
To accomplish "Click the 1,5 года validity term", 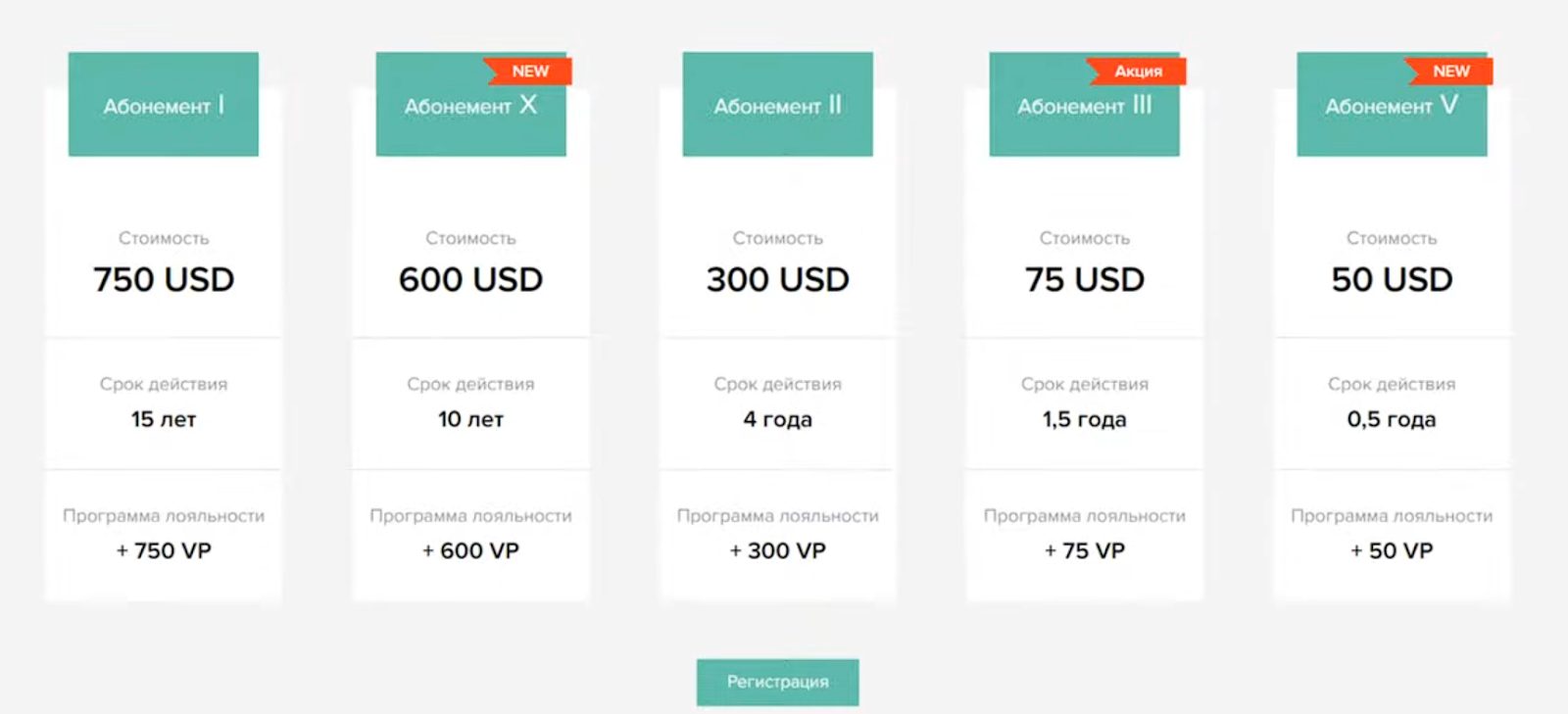I will tap(1085, 419).
